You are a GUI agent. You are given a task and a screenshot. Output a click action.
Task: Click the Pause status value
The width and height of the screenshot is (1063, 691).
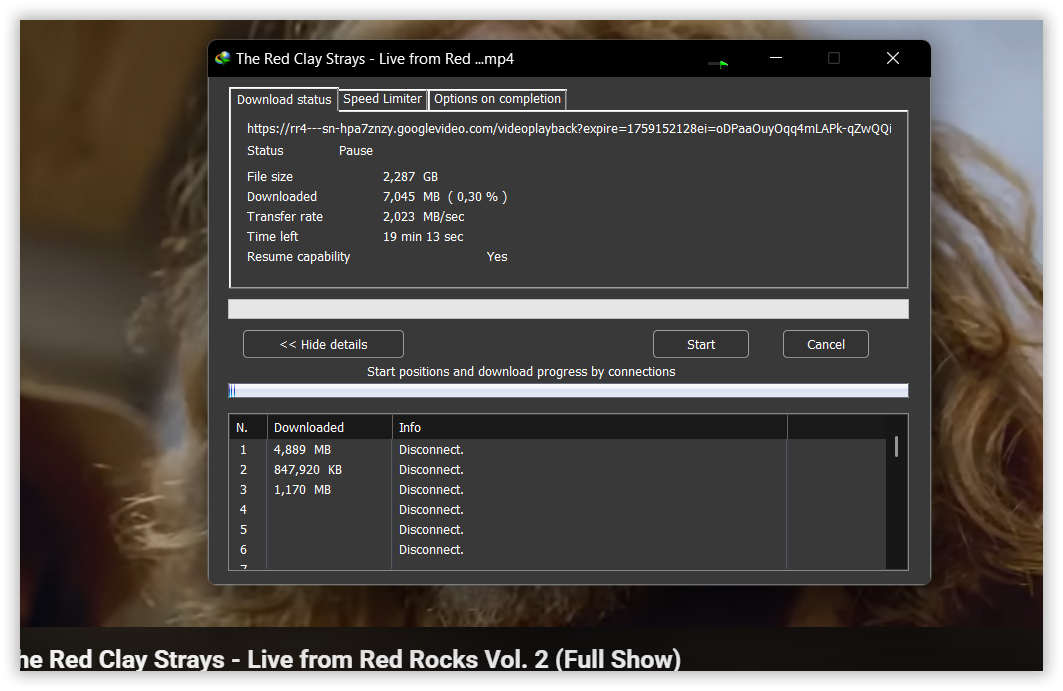click(356, 151)
